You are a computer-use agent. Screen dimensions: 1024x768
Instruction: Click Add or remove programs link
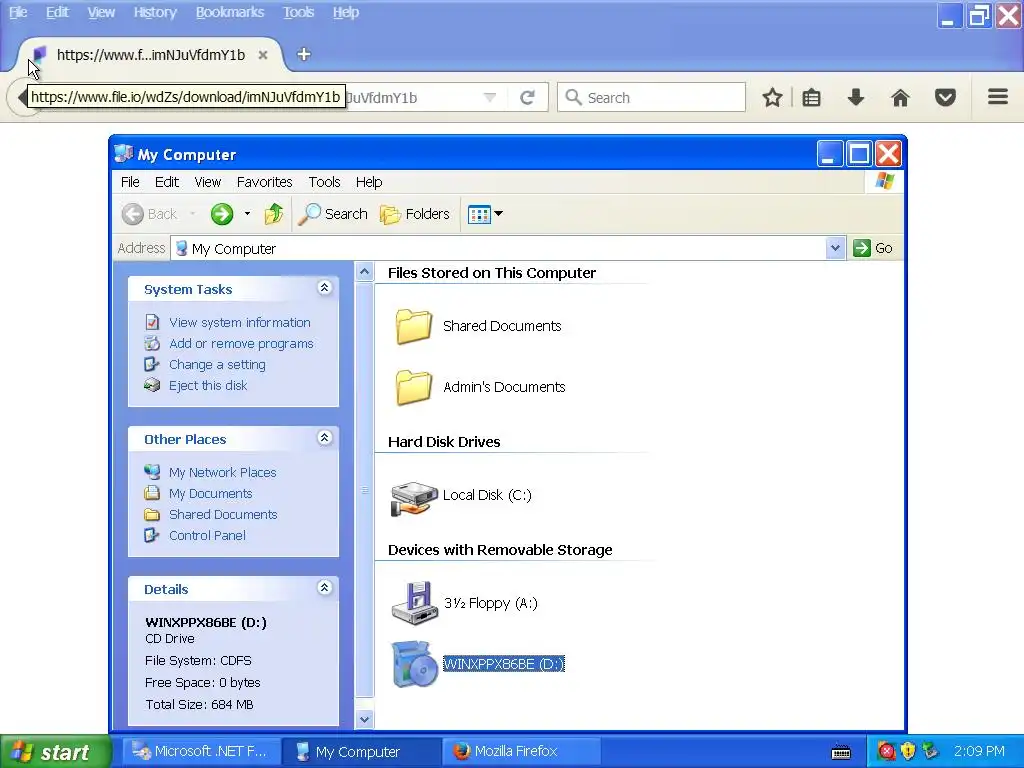click(x=241, y=344)
